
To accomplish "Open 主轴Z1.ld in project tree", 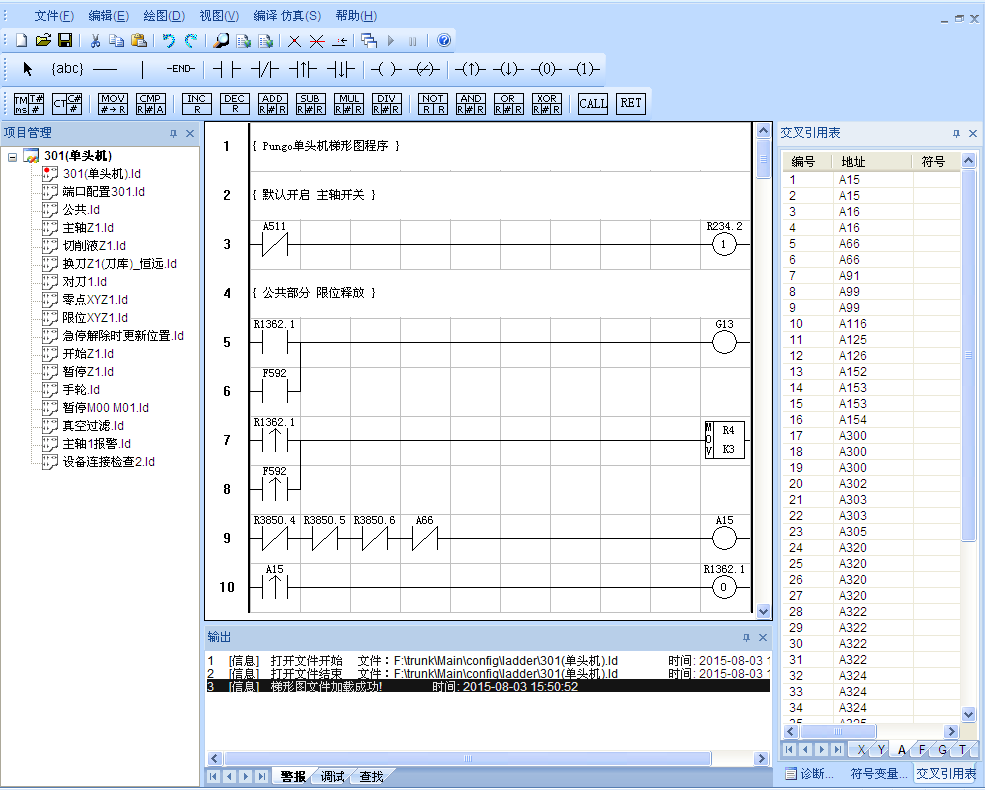I will pyautogui.click(x=88, y=227).
